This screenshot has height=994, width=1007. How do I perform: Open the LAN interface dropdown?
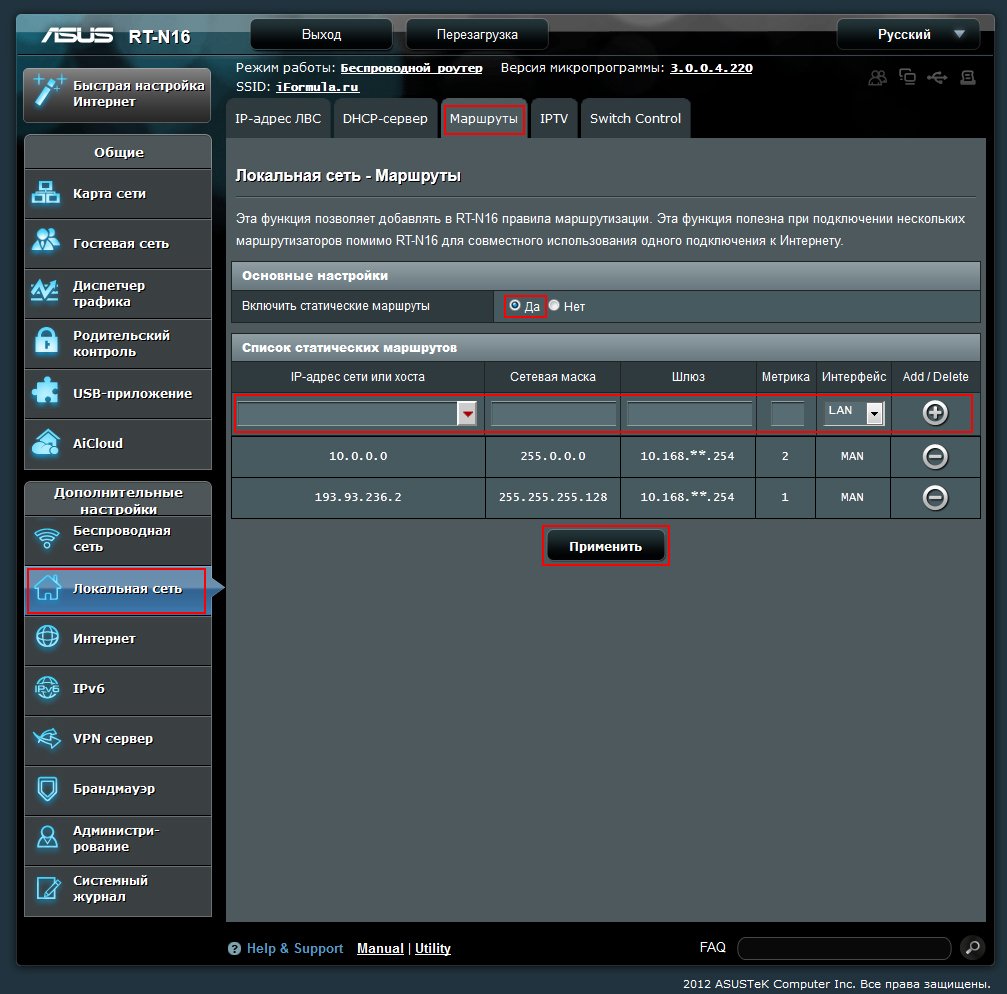point(874,414)
